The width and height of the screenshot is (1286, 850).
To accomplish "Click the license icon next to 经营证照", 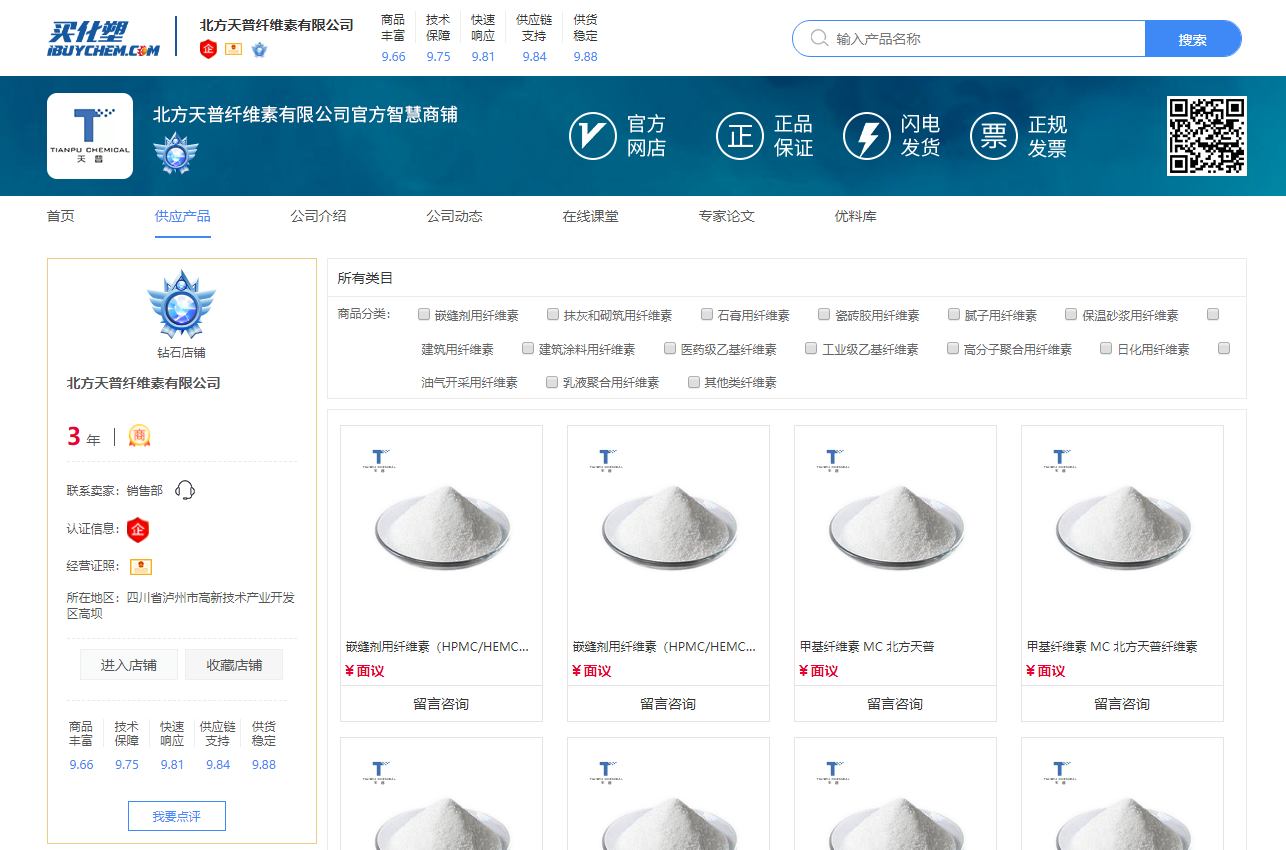I will point(141,567).
